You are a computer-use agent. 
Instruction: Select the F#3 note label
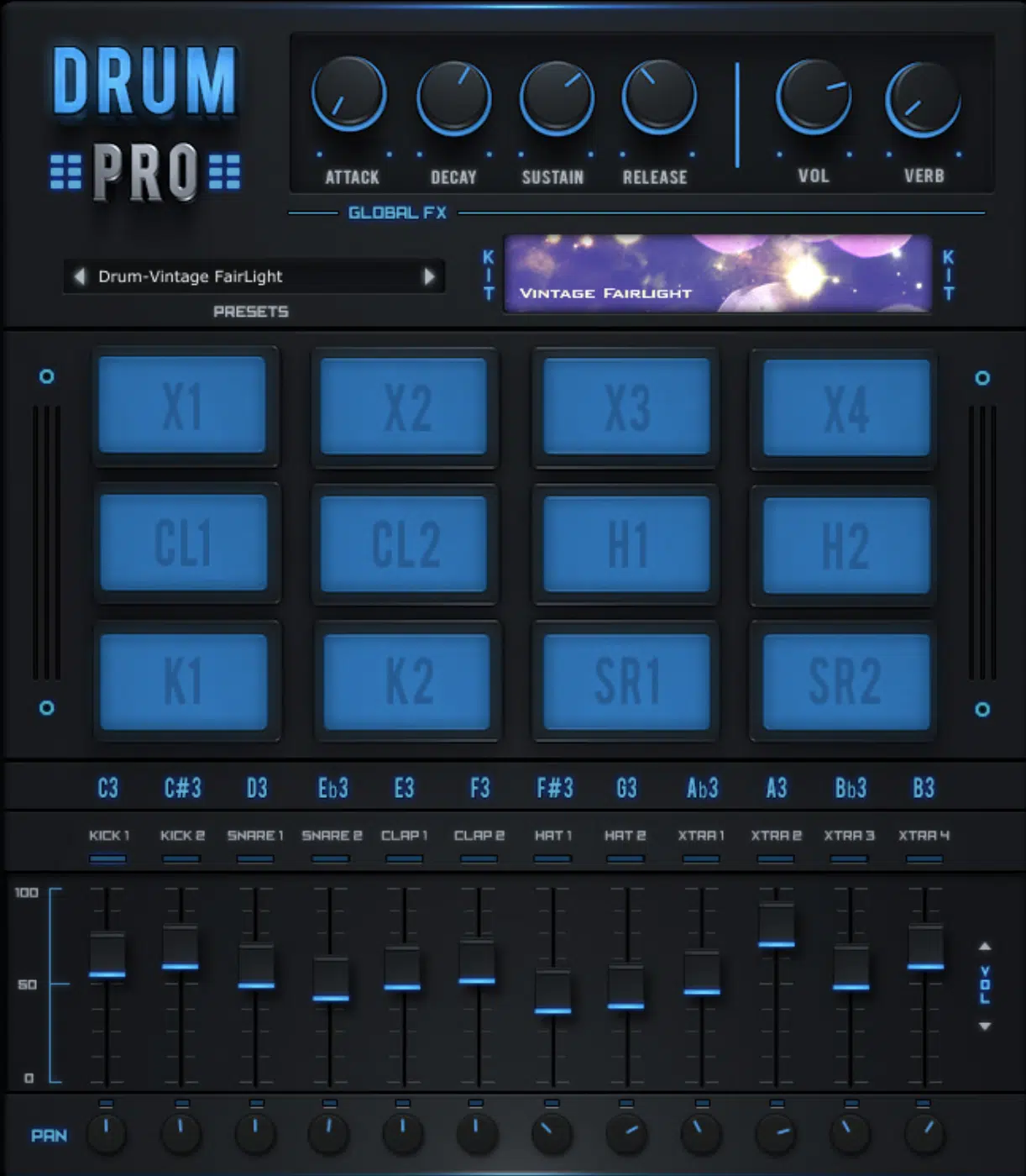click(x=555, y=788)
